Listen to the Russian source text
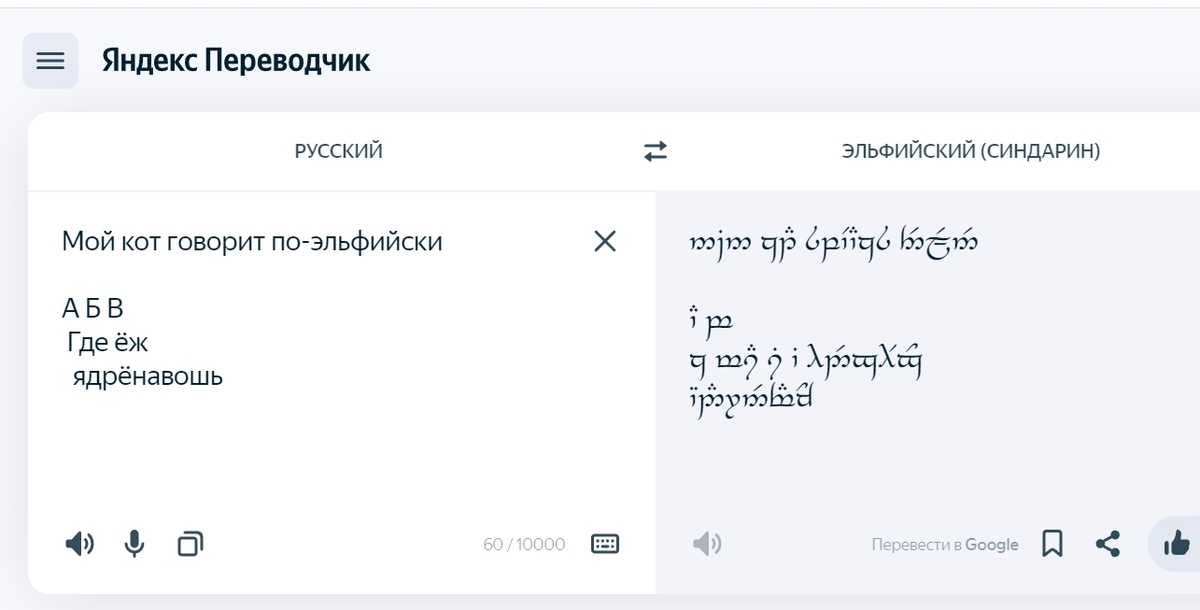 click(79, 544)
